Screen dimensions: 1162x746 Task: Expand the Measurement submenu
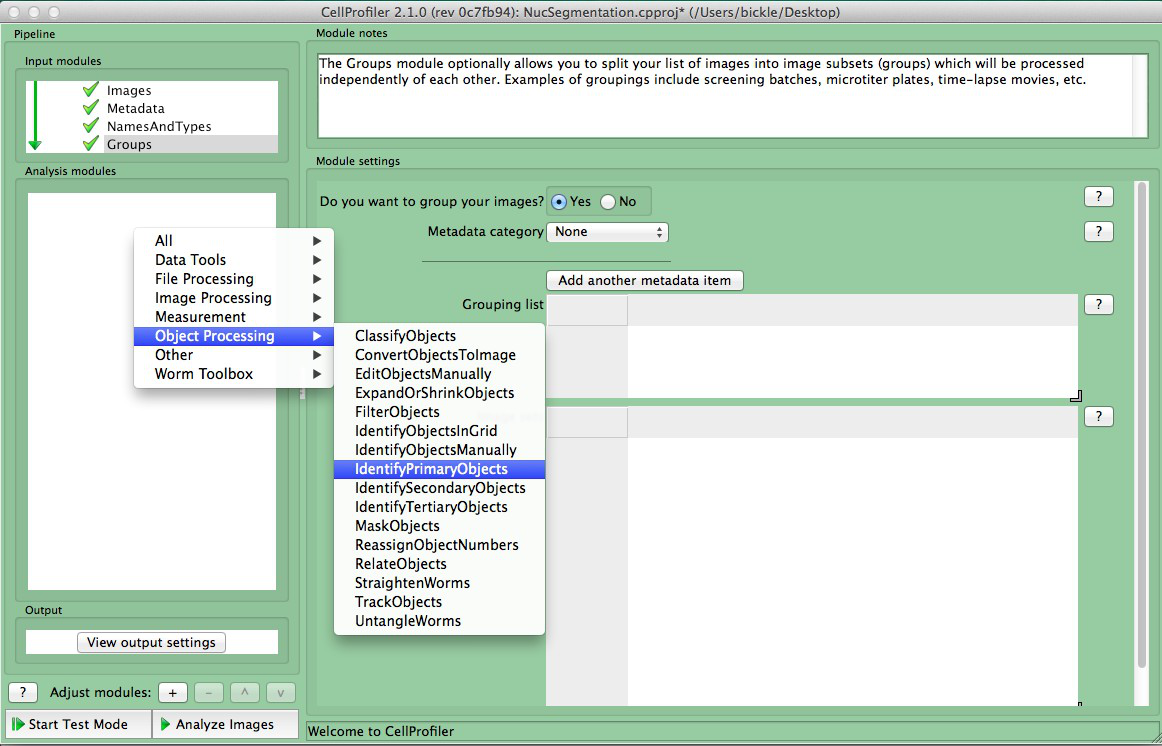click(x=233, y=317)
